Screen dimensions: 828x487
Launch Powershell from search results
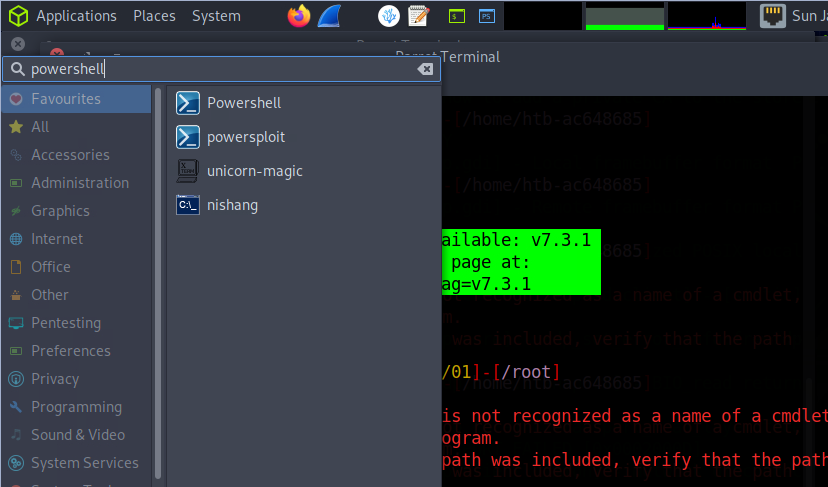click(x=304, y=103)
